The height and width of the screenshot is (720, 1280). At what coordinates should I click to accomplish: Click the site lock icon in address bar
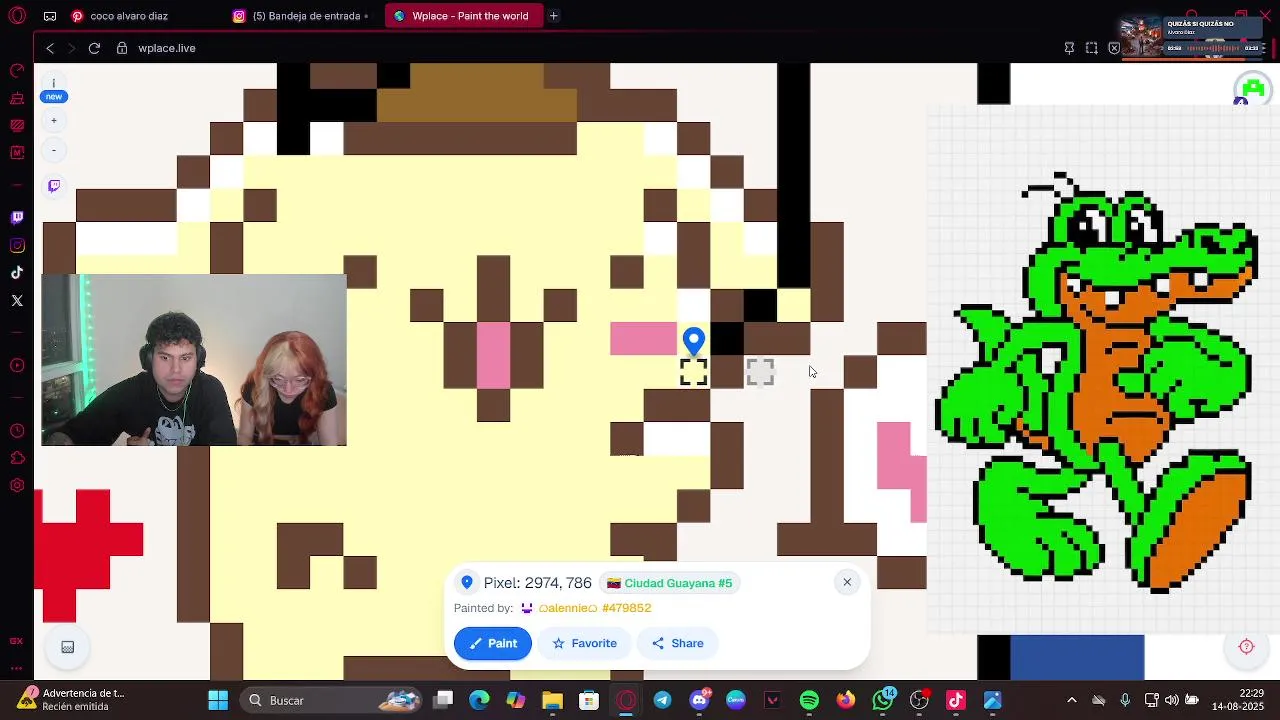point(122,48)
